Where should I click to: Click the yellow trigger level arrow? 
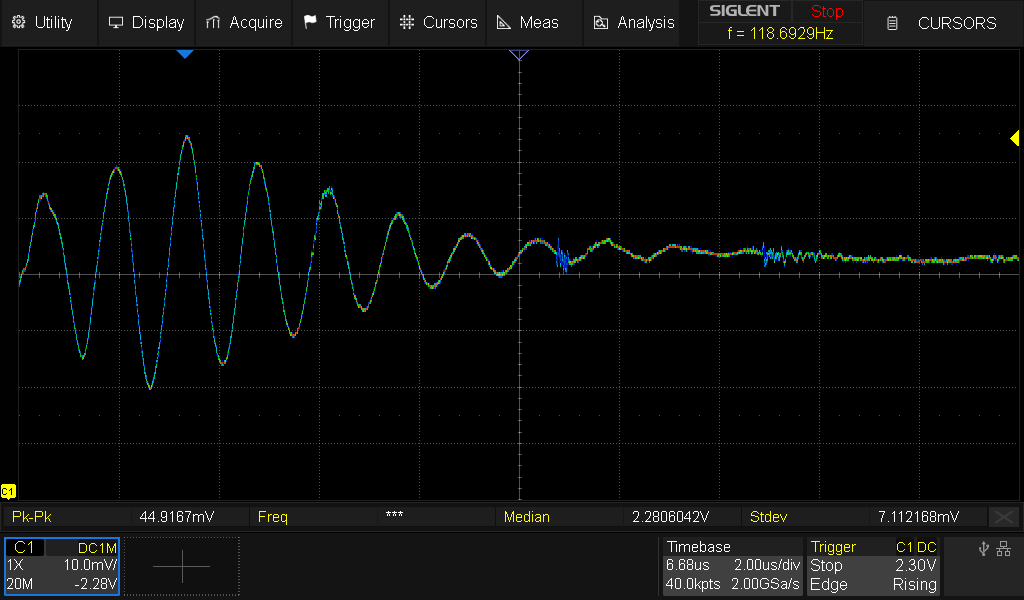tap(1013, 140)
